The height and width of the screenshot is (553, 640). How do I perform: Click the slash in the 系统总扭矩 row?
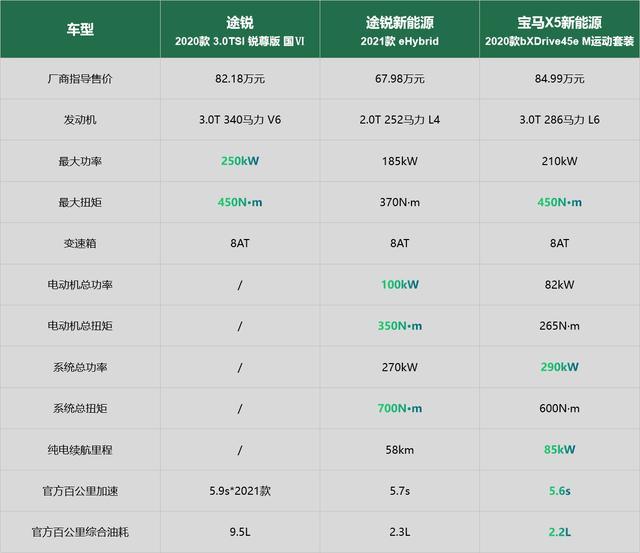point(240,409)
